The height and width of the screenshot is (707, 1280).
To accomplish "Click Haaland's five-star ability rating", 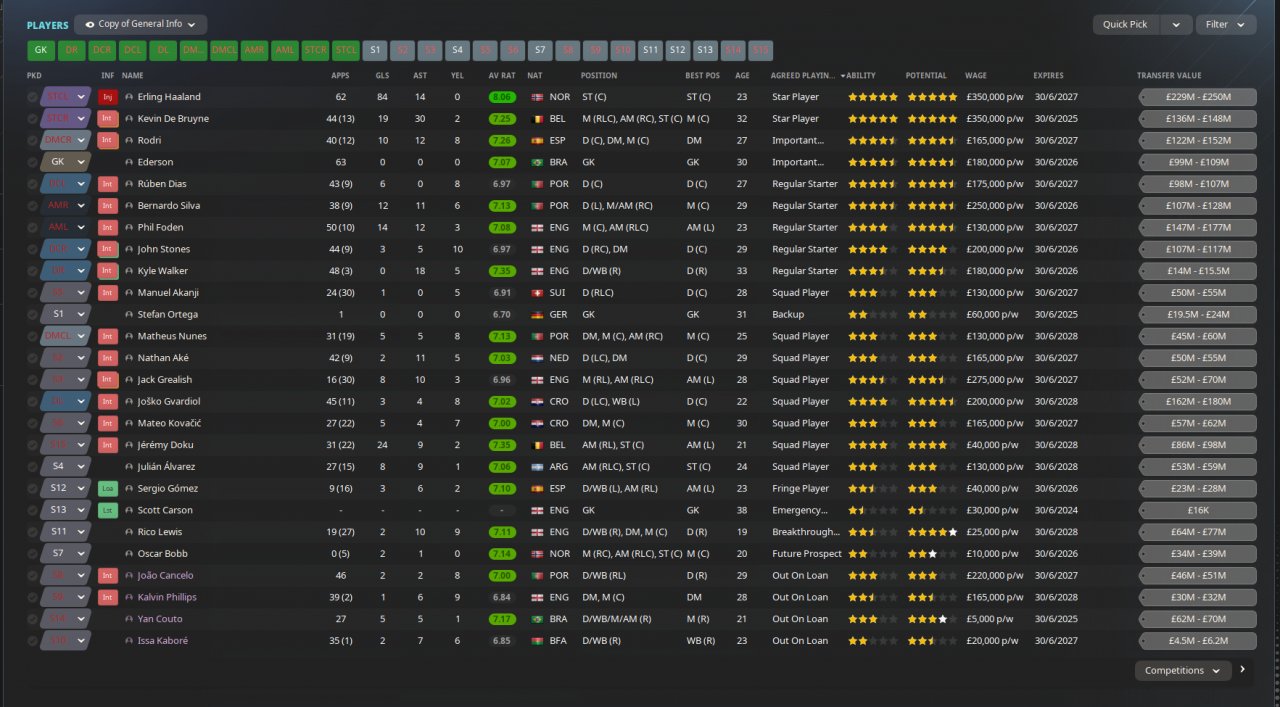I will click(872, 97).
